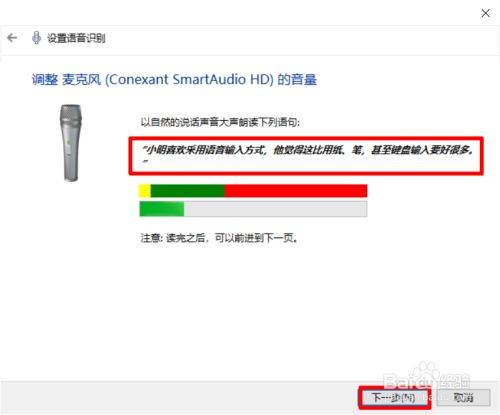Close the speech recognition setup window

click(486, 13)
